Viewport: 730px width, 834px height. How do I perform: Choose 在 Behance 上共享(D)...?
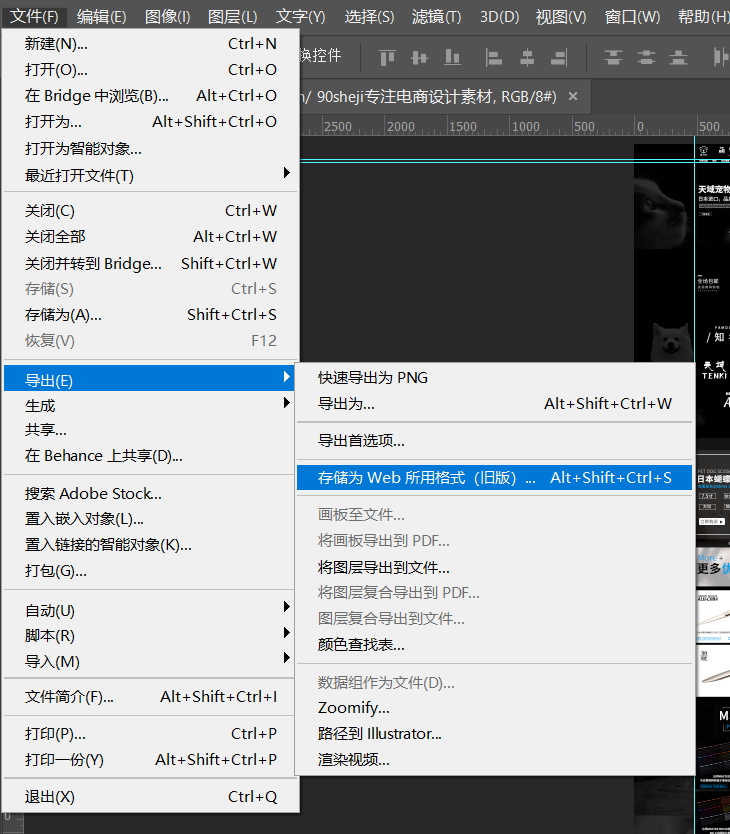[149, 456]
